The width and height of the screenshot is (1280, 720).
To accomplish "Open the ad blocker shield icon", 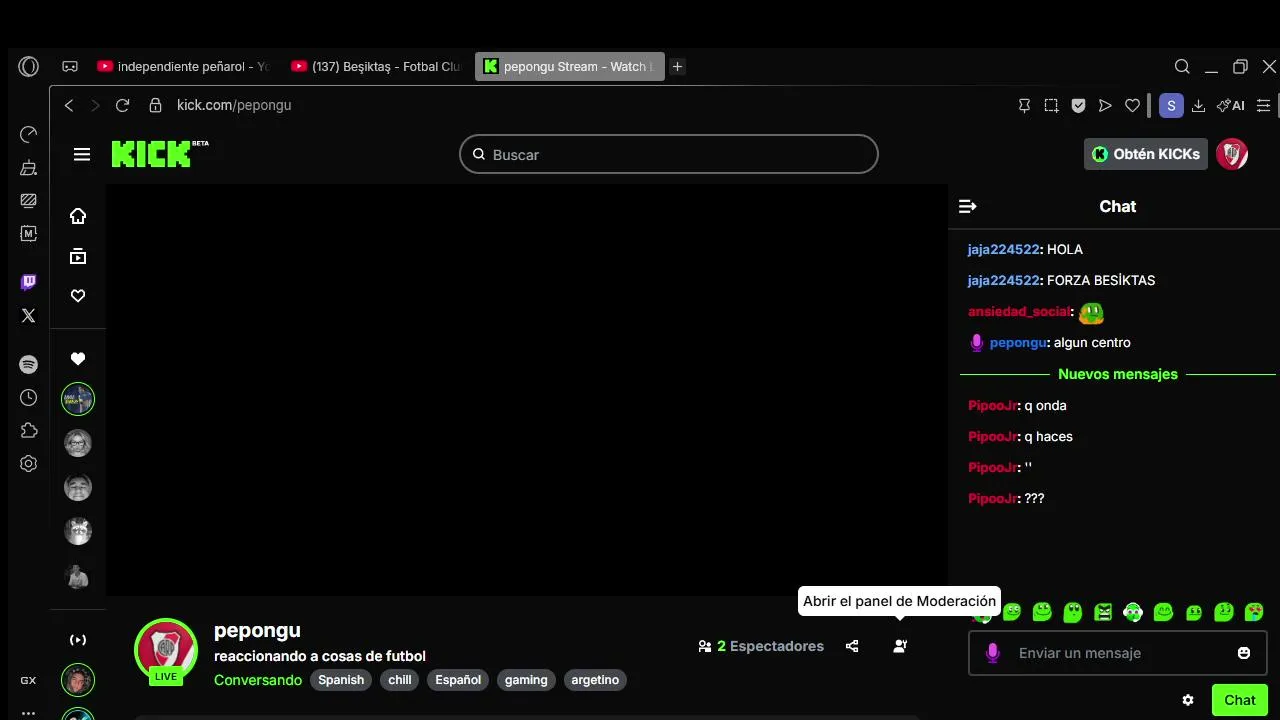I will click(x=1078, y=105).
